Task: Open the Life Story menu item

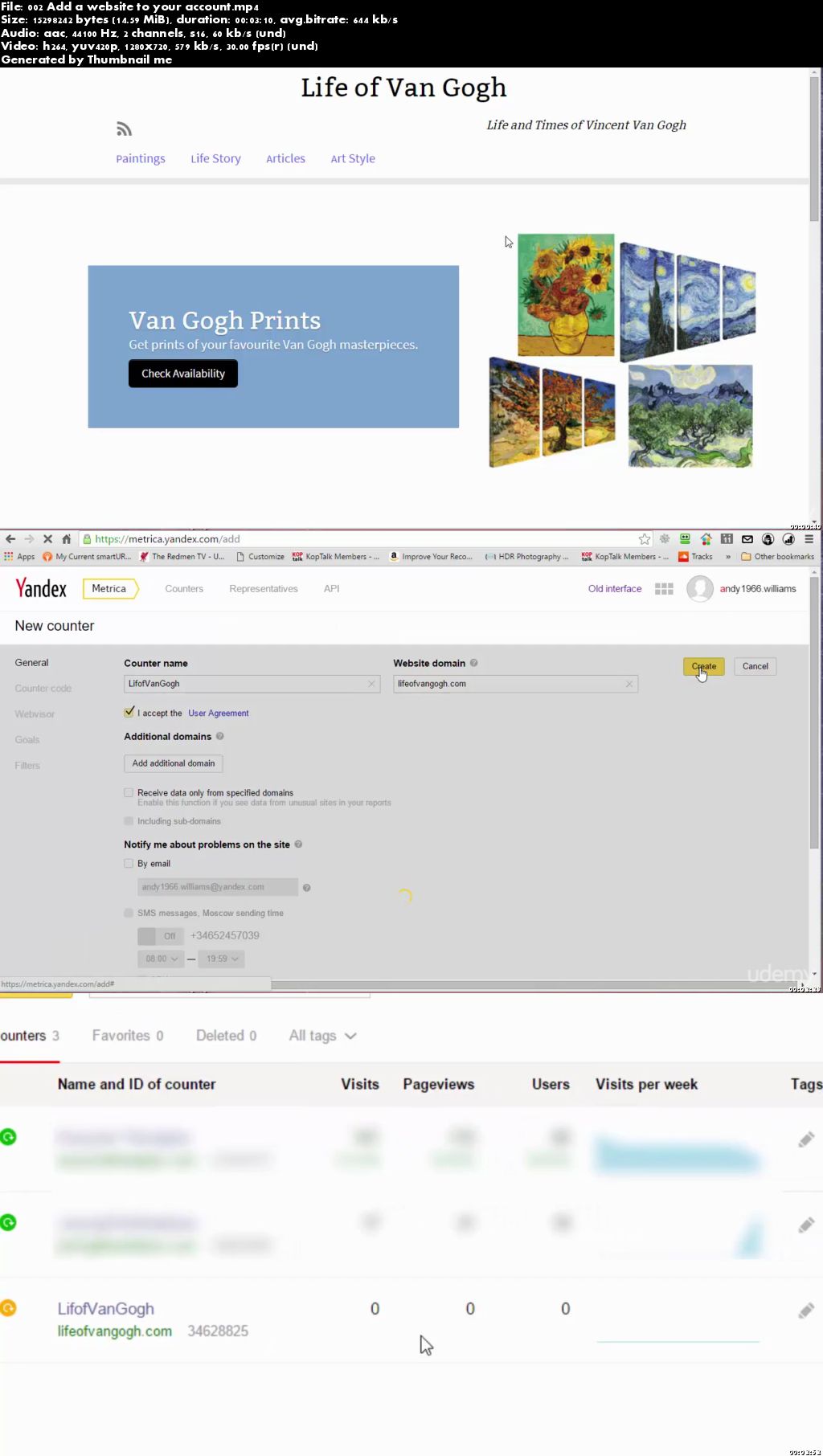Action: [x=215, y=158]
